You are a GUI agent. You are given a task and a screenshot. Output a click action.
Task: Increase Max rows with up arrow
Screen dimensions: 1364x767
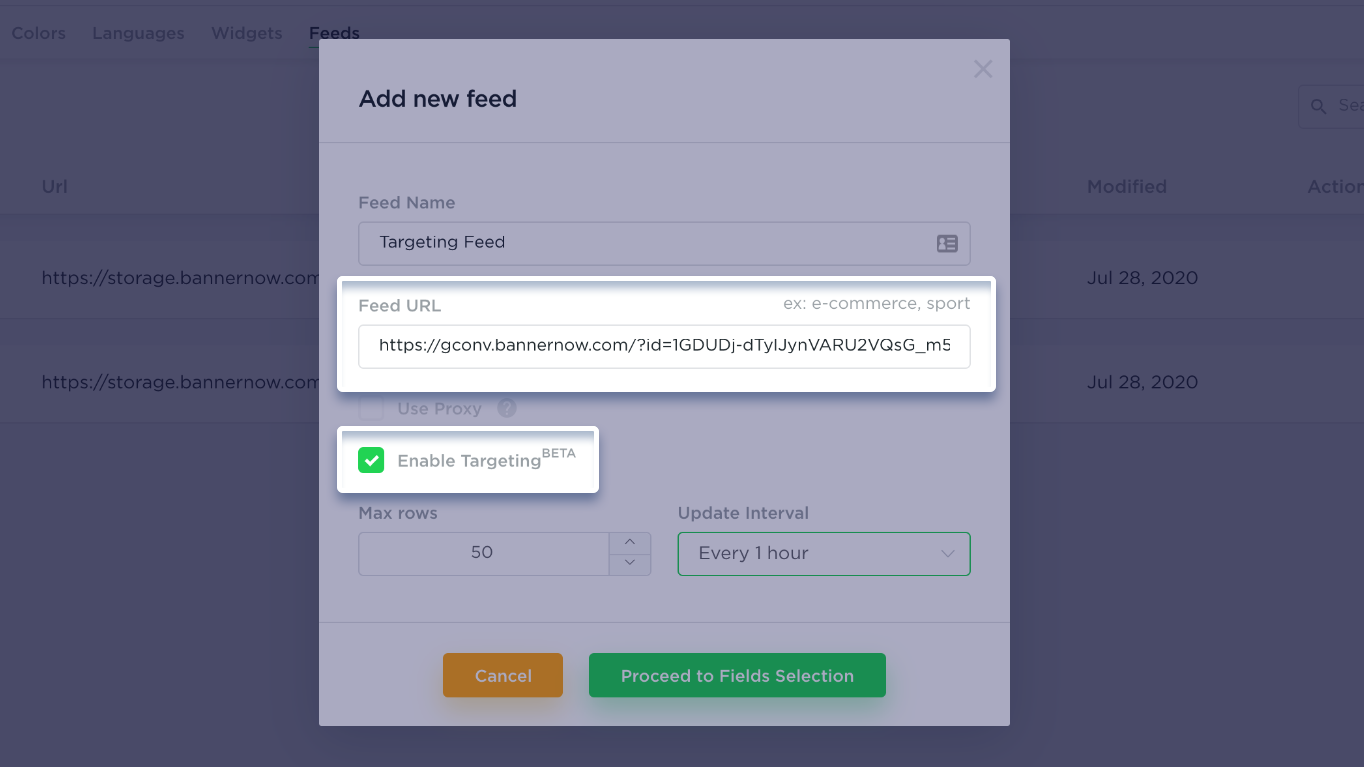coord(630,542)
